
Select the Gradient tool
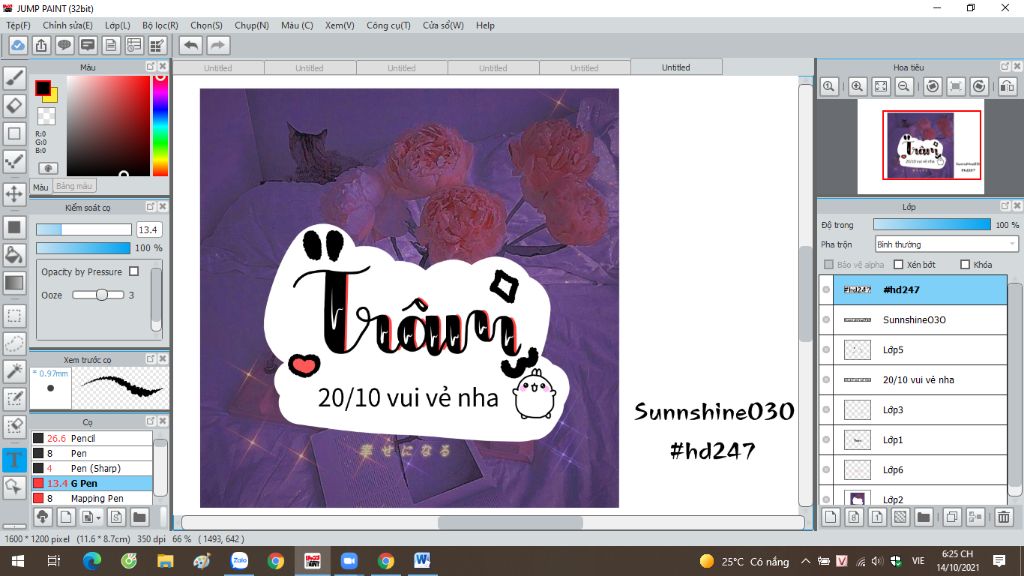tap(14, 283)
